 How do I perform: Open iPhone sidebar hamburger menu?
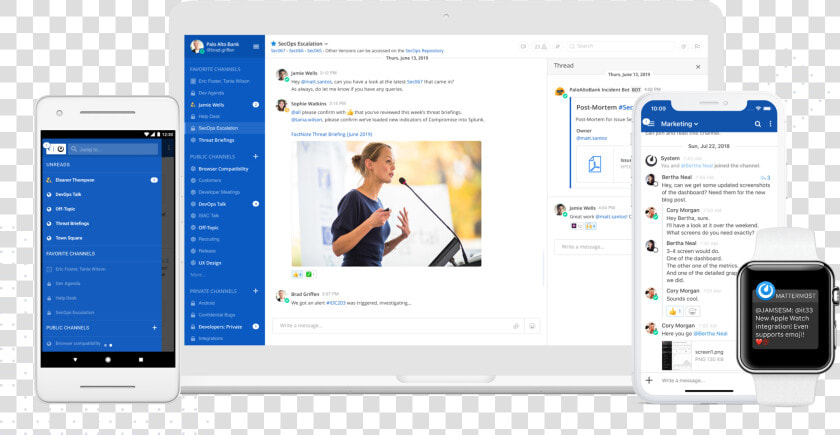(x=650, y=123)
